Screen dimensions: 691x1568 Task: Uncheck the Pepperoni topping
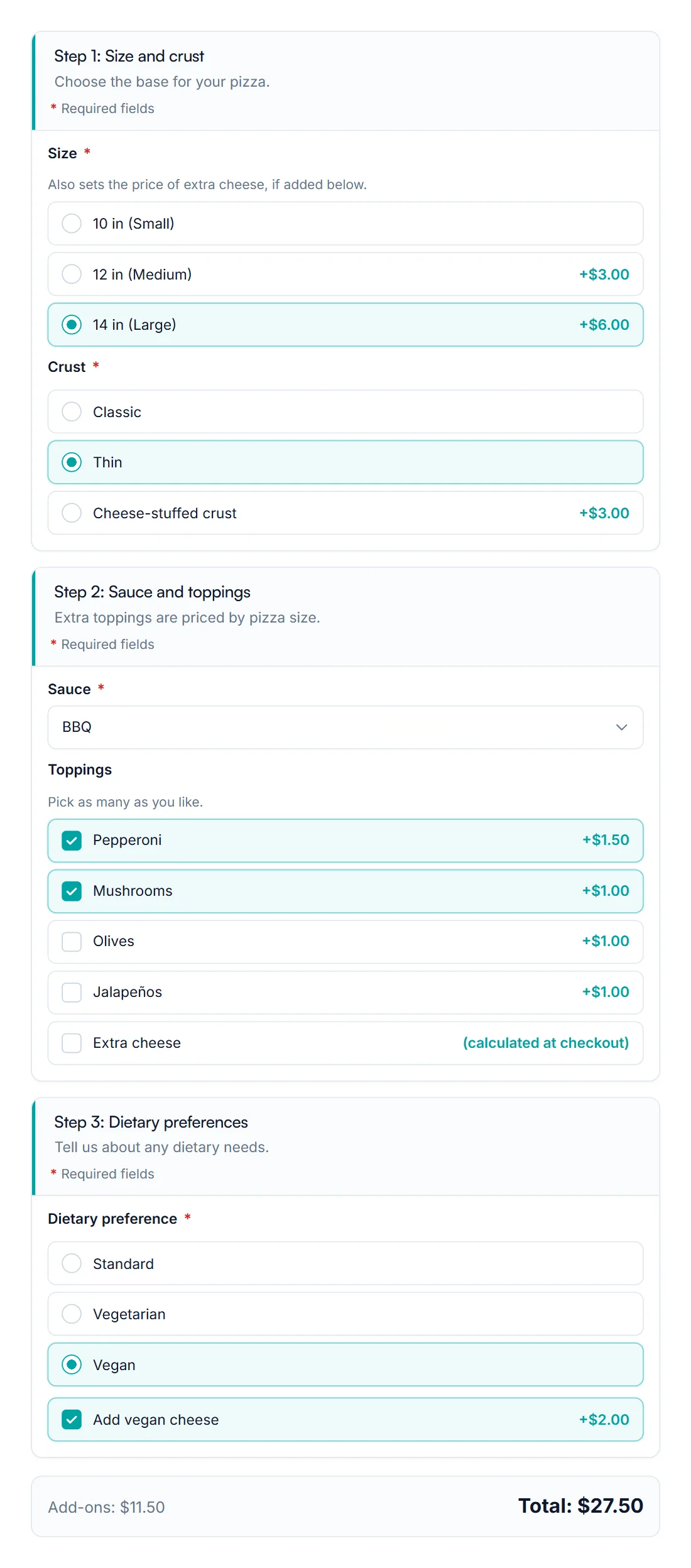pos(345,841)
